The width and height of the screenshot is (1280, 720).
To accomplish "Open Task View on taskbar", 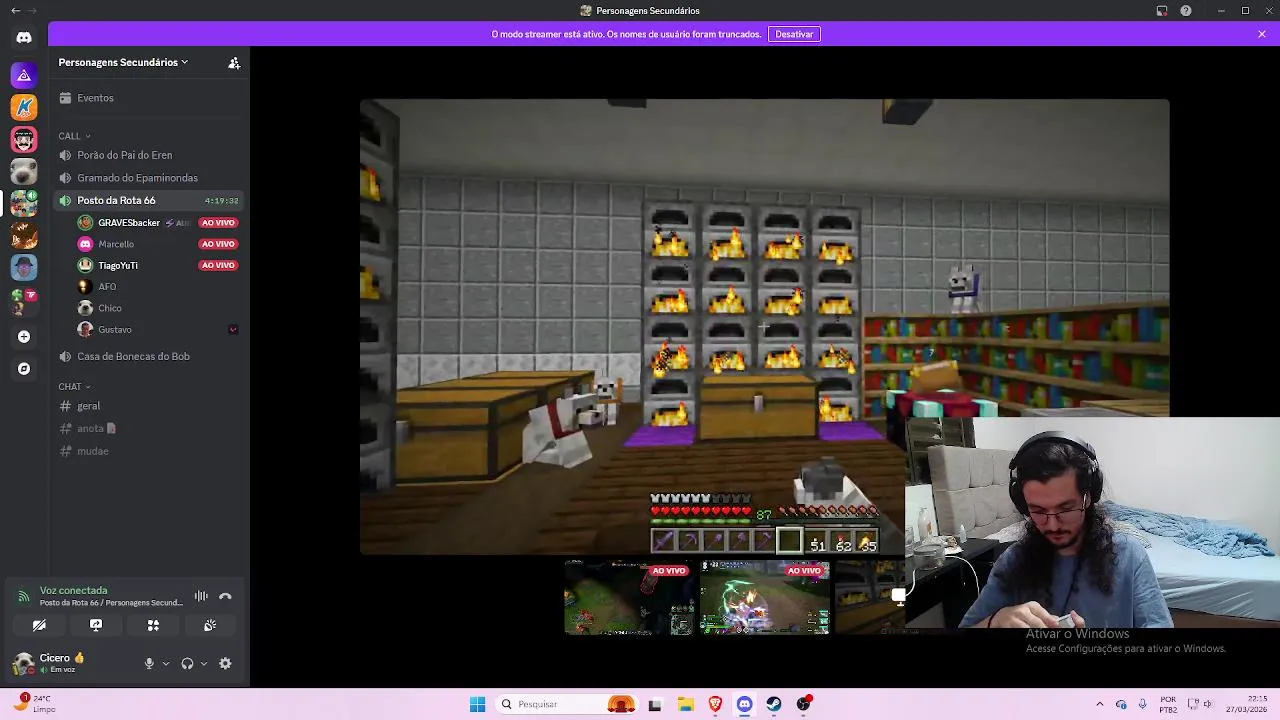I will pos(655,704).
